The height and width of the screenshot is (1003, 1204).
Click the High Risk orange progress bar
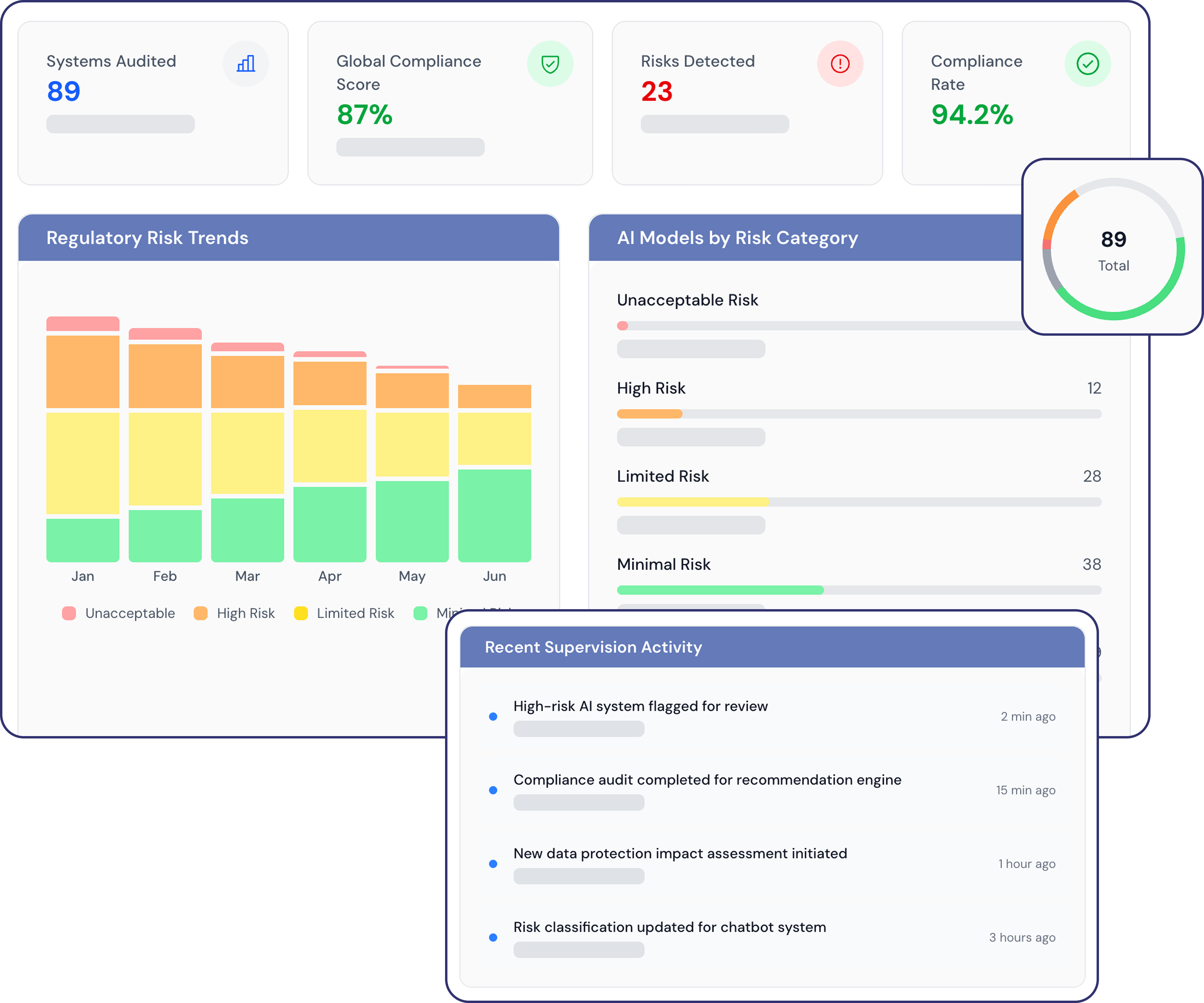[649, 414]
